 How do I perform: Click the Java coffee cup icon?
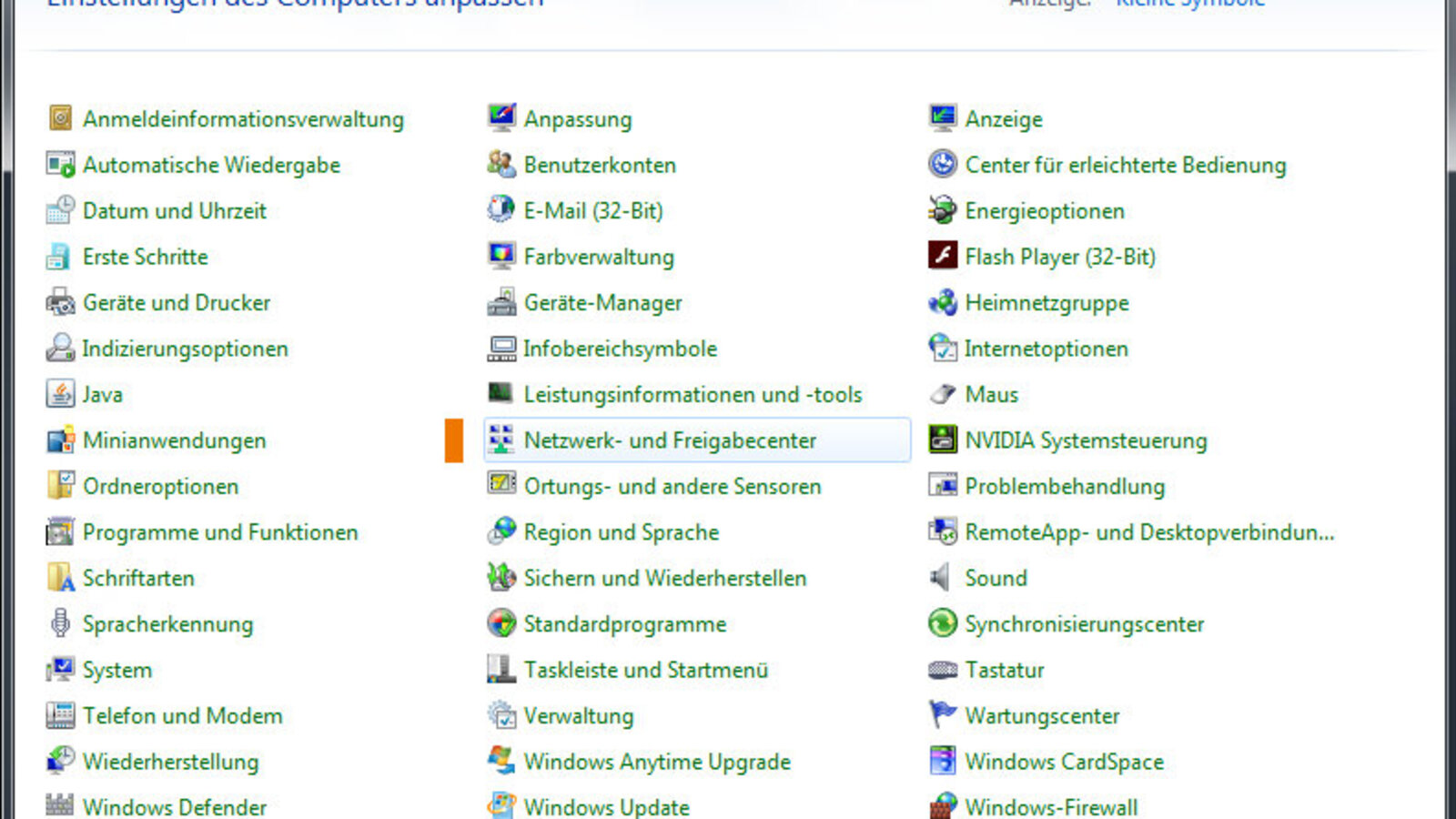60,394
